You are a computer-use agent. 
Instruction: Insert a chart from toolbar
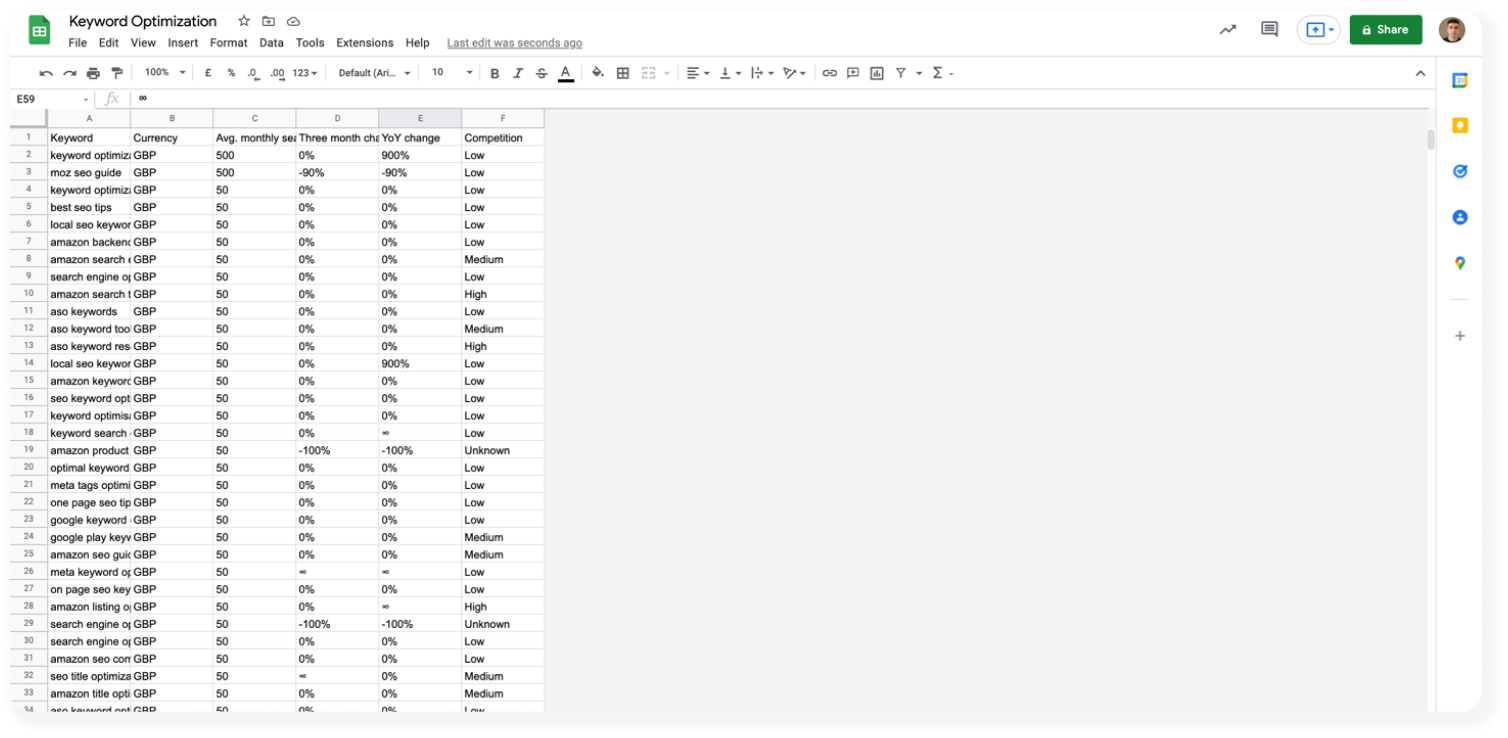pyautogui.click(x=877, y=73)
